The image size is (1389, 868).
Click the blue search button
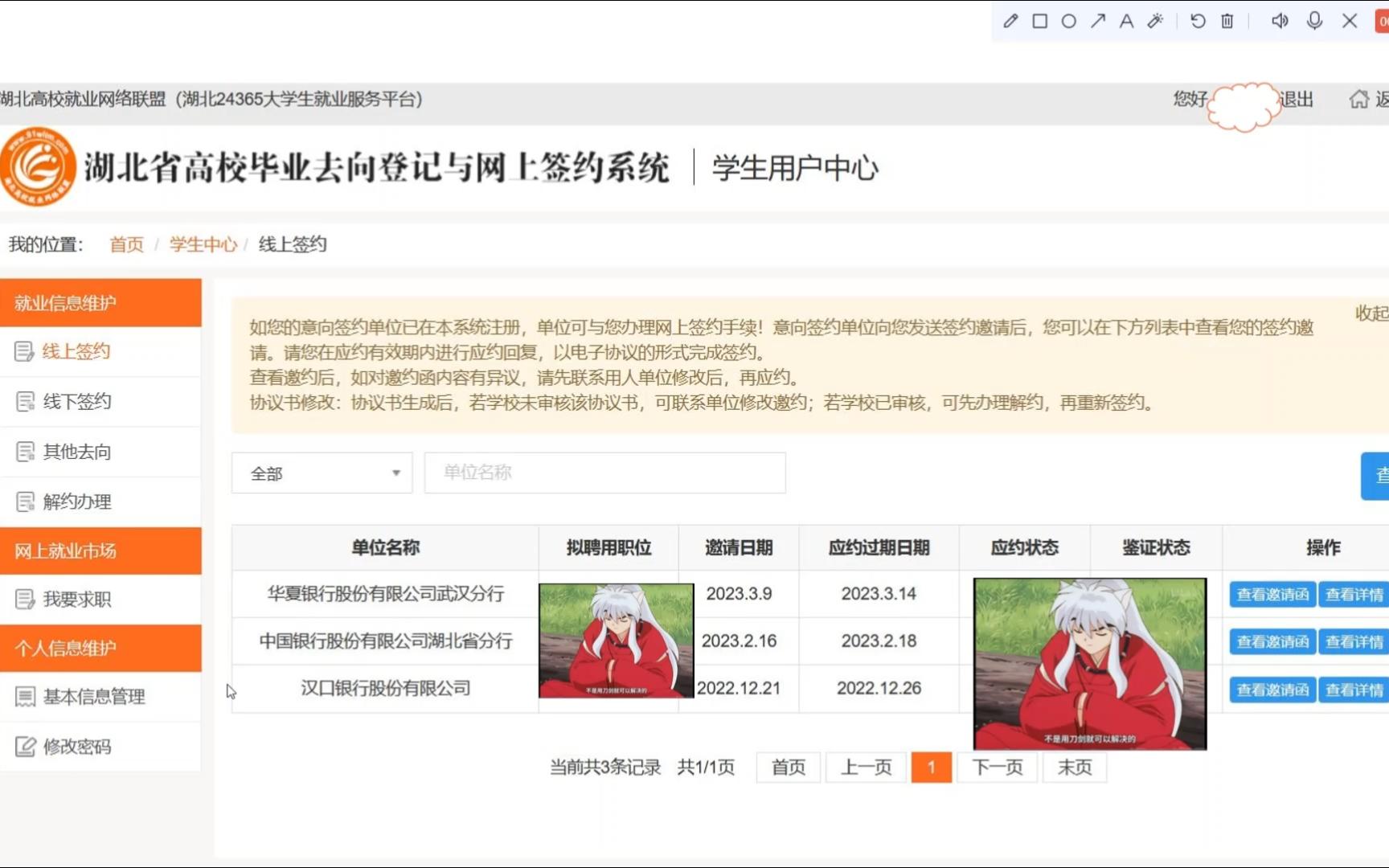pyautogui.click(x=1375, y=476)
